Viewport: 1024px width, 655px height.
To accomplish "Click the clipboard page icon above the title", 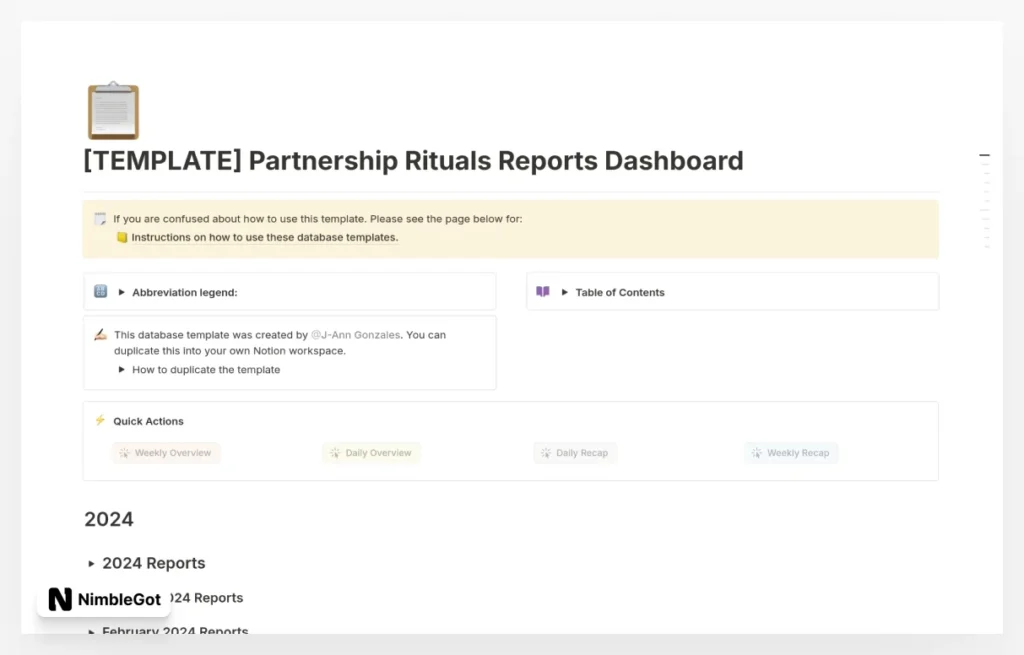I will click(x=112, y=109).
